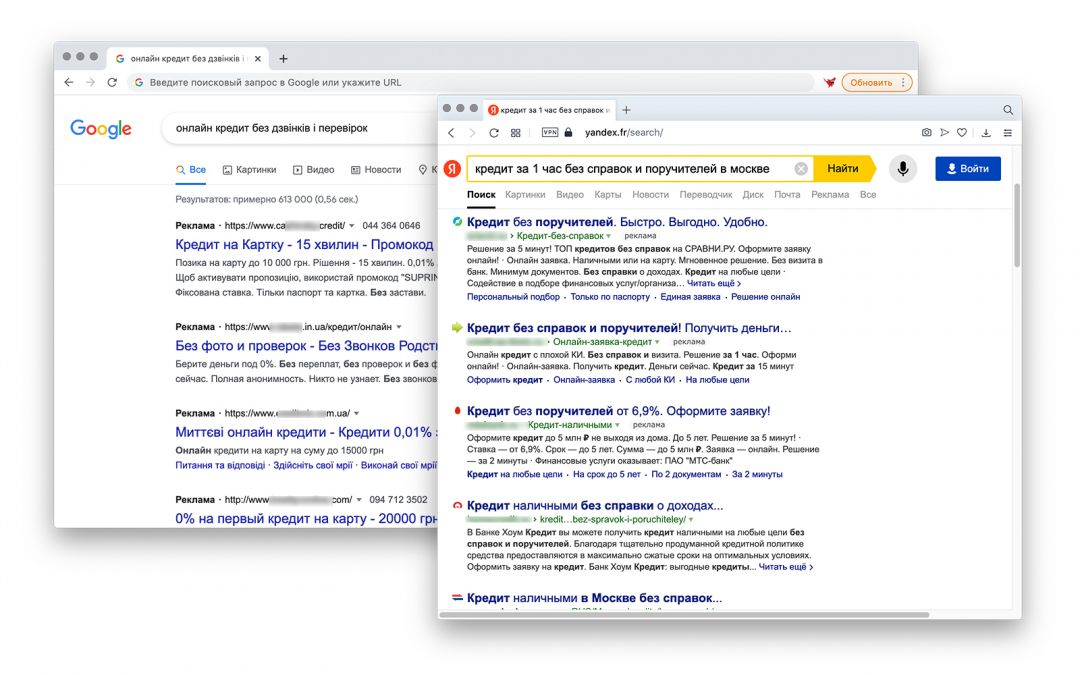Viewport: 1080px width, 675px height.
Task: Select the Поиск tab on Yandex
Action: click(x=481, y=195)
